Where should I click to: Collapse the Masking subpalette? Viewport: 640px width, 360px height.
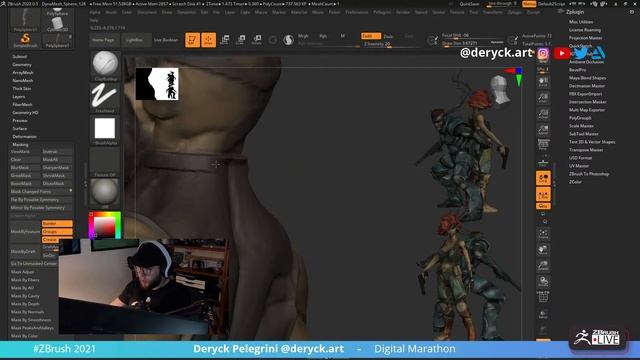click(x=20, y=144)
